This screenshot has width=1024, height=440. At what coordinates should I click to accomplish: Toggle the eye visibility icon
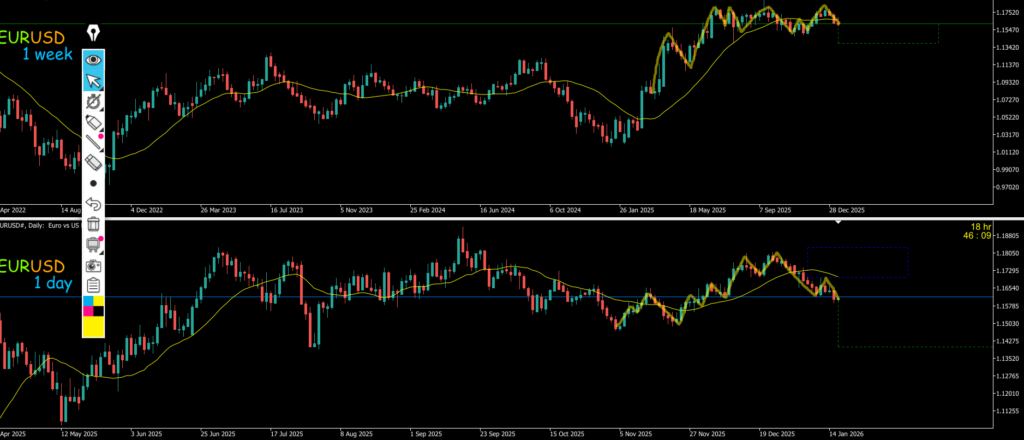[x=94, y=59]
